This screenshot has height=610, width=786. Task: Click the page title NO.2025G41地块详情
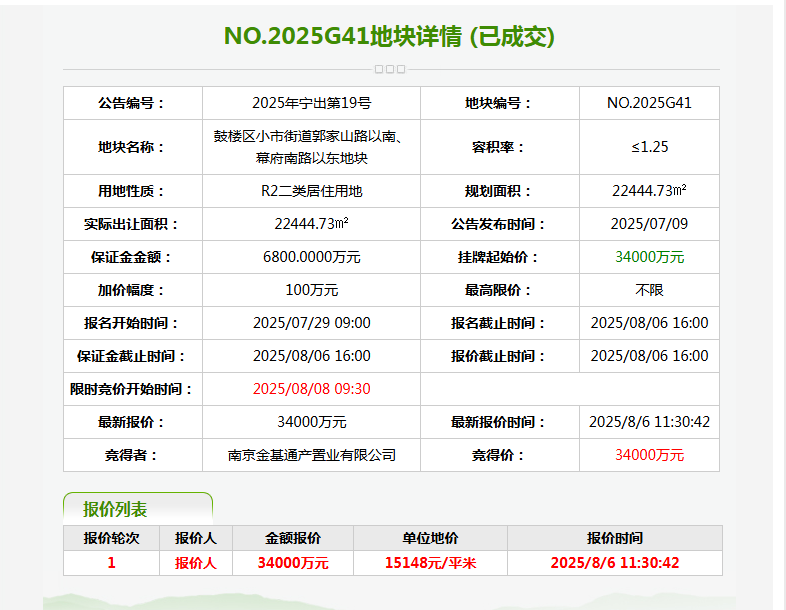pos(389,36)
